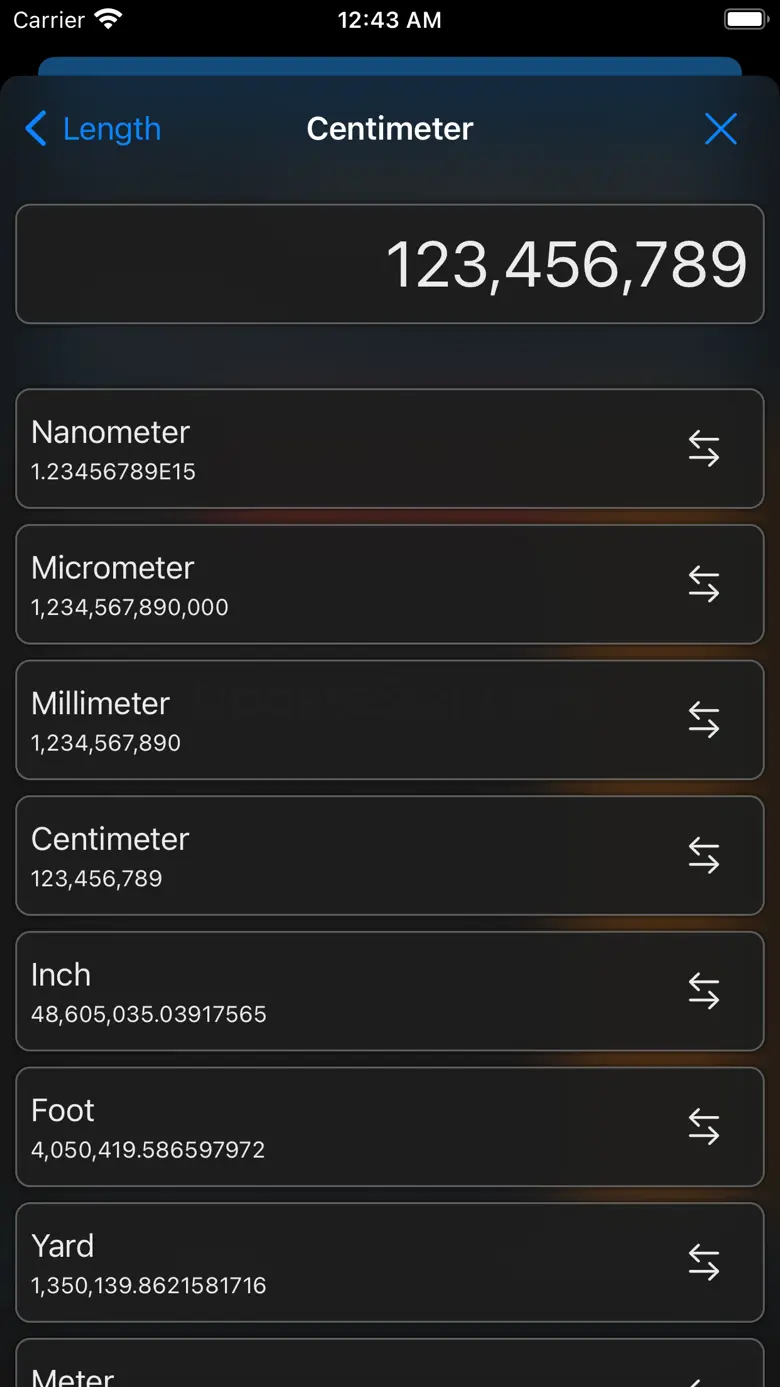Tap the swap arrows icon for Millimeter
The height and width of the screenshot is (1387, 780).
point(704,720)
